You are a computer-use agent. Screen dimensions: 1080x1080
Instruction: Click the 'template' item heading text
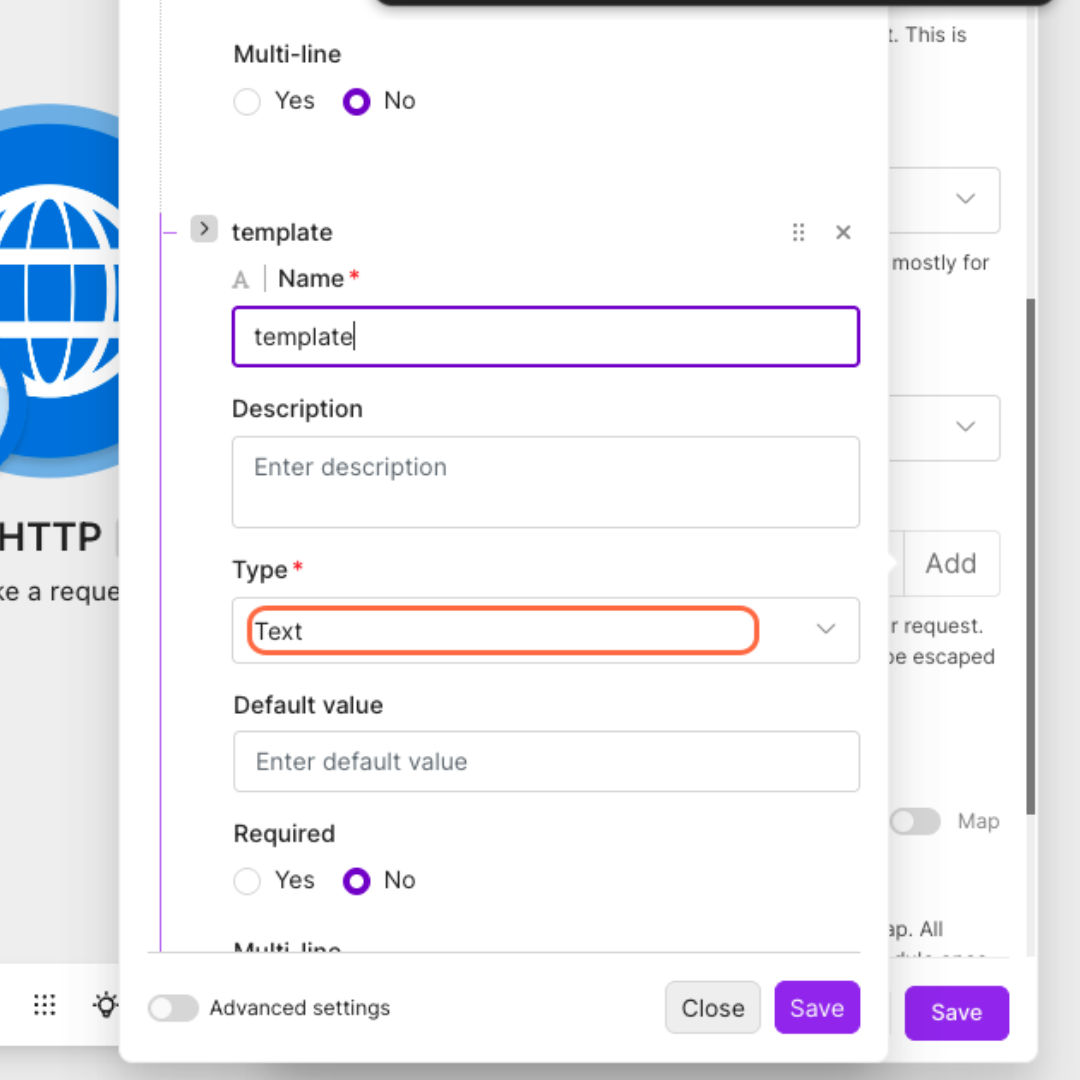[x=282, y=233]
